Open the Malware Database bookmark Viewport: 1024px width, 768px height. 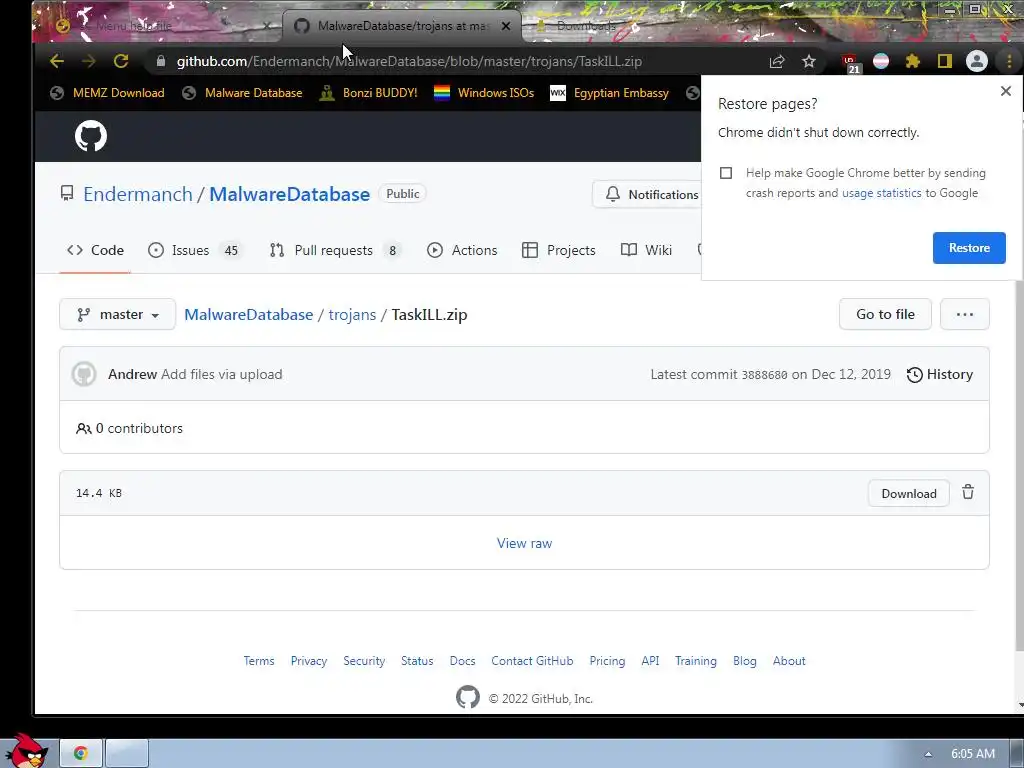[242, 93]
